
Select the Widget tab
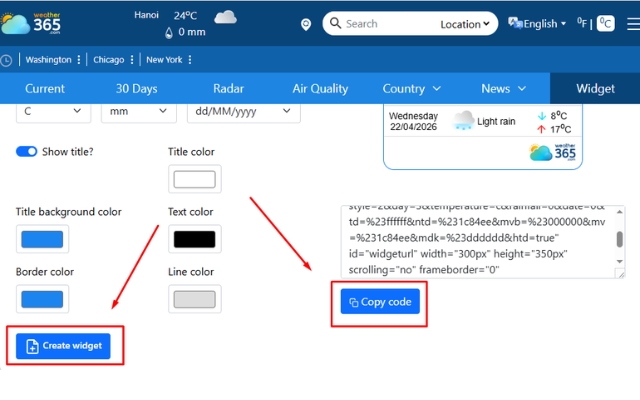click(x=595, y=89)
